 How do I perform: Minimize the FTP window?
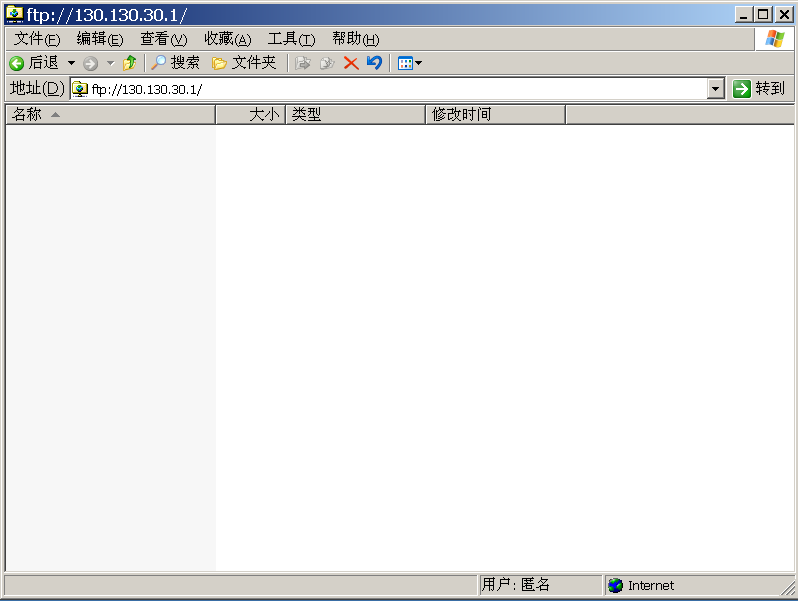pyautogui.click(x=744, y=15)
